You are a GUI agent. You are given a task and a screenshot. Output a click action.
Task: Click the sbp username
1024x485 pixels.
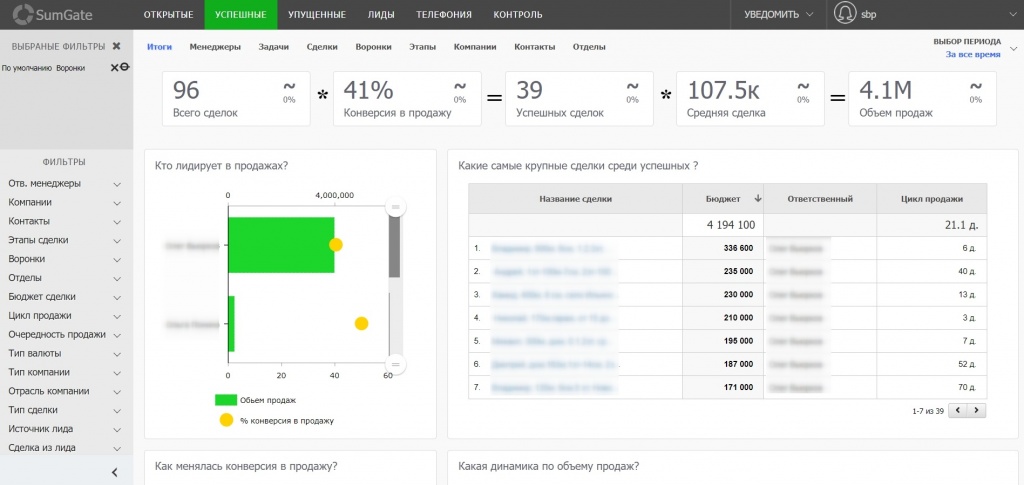(x=869, y=14)
